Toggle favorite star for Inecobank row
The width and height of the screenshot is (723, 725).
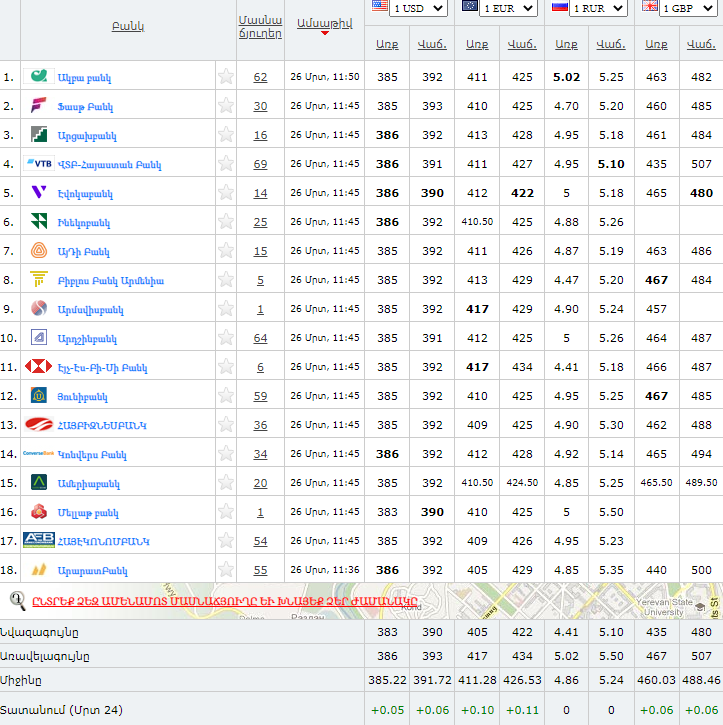pos(226,221)
